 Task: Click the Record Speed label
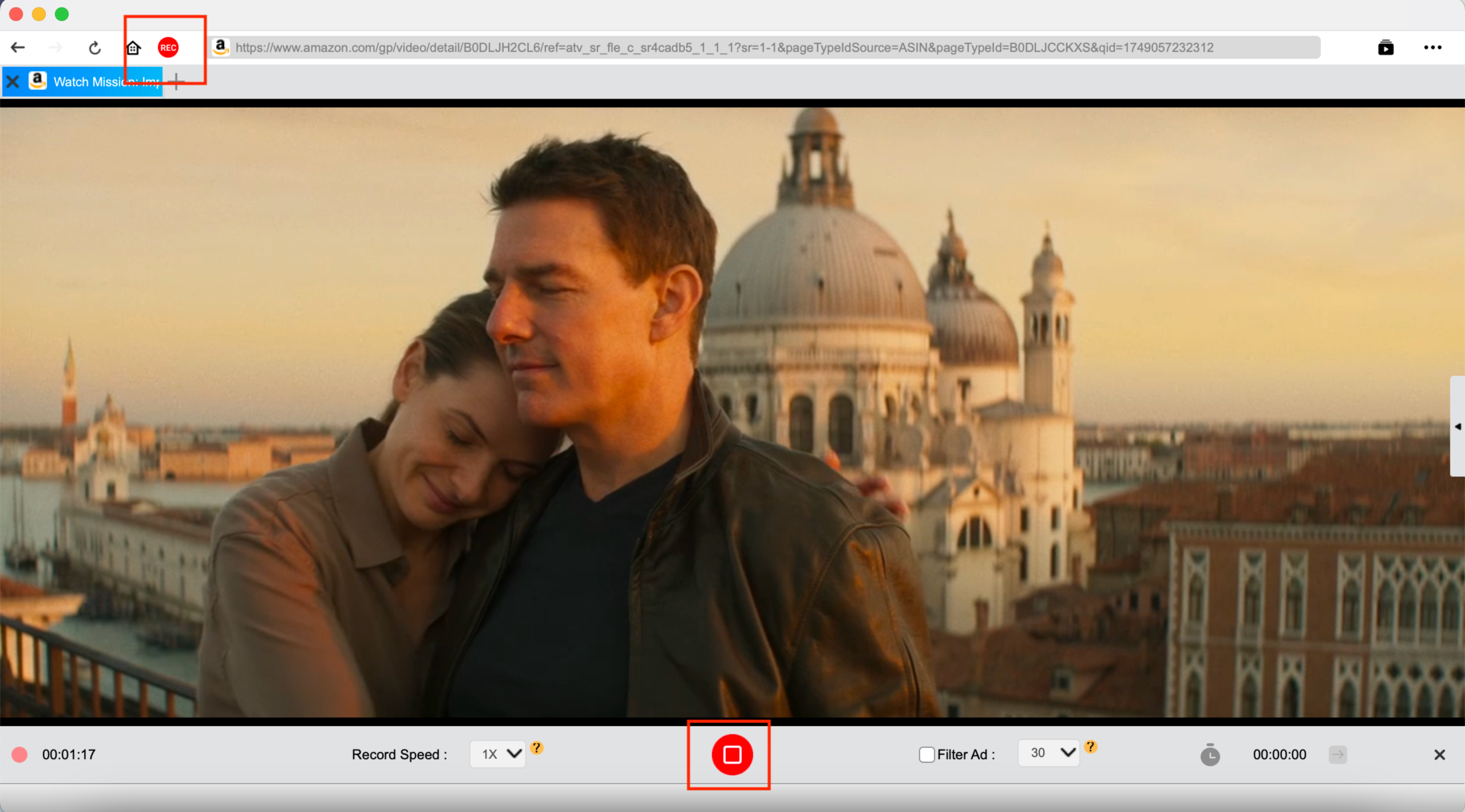point(399,754)
